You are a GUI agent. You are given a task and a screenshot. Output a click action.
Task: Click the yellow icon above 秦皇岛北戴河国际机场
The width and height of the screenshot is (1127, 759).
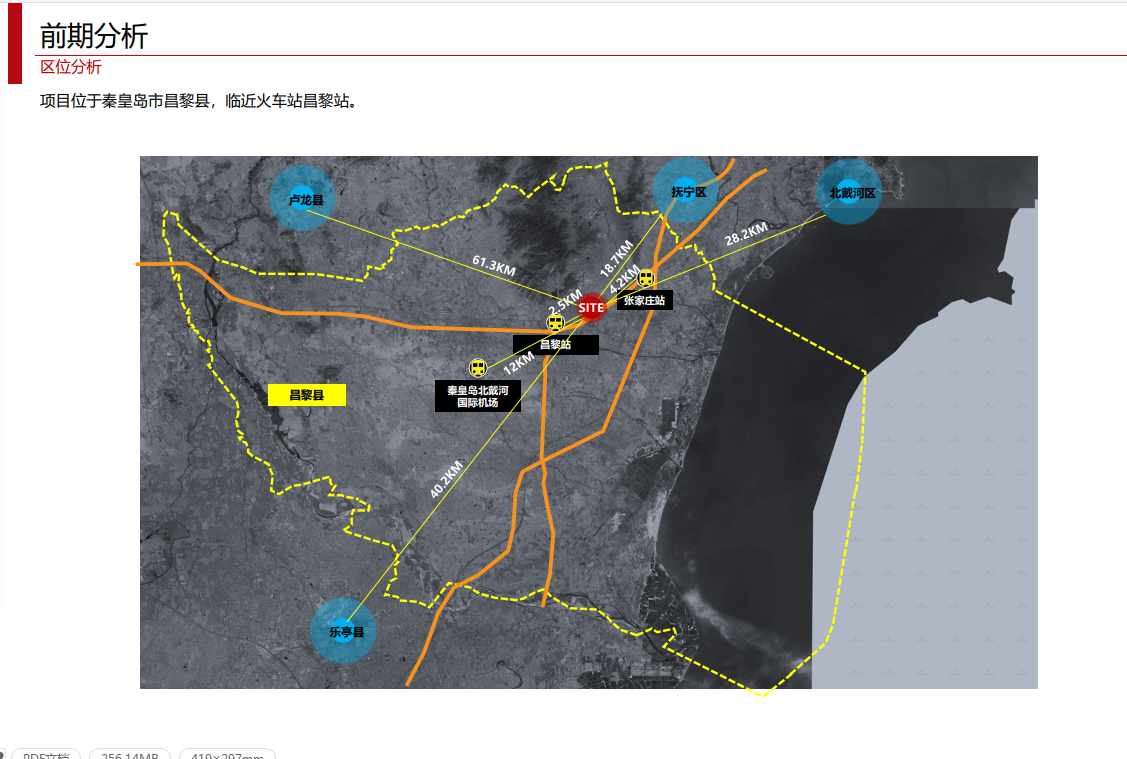point(478,369)
